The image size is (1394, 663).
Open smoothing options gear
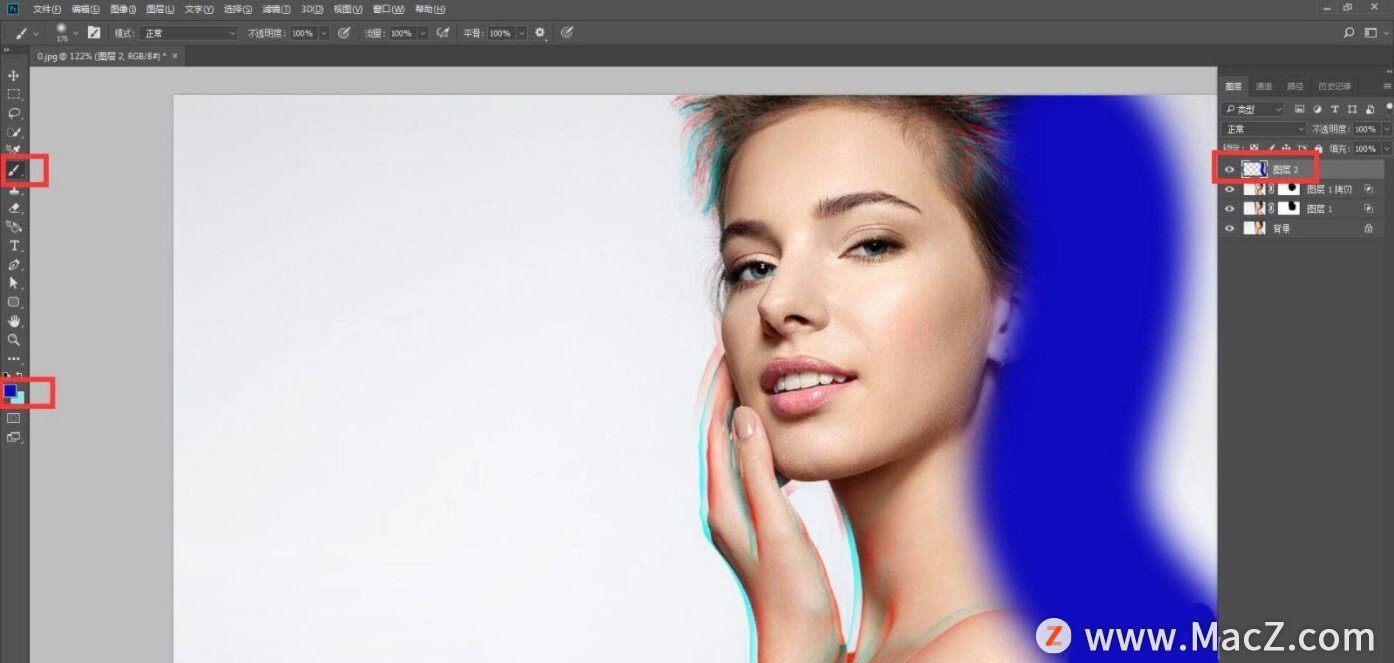tap(540, 33)
